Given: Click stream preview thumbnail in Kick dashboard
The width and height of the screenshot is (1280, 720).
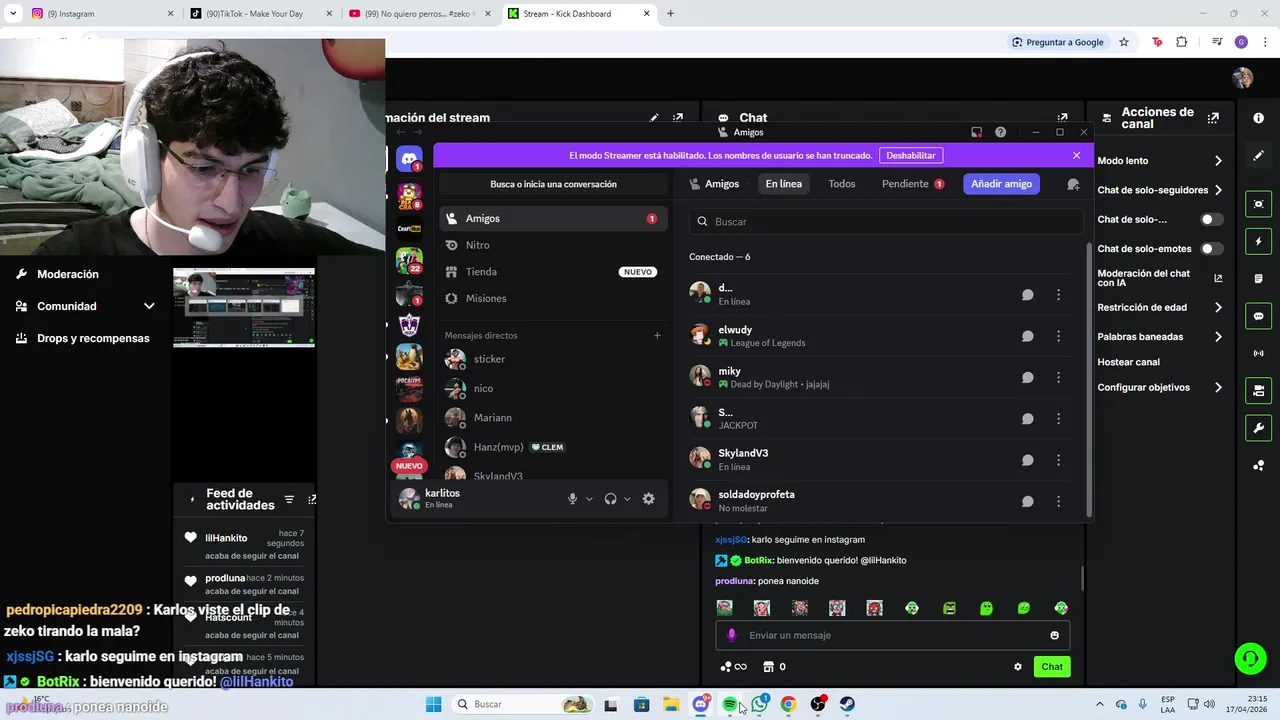Looking at the screenshot, I should (244, 307).
